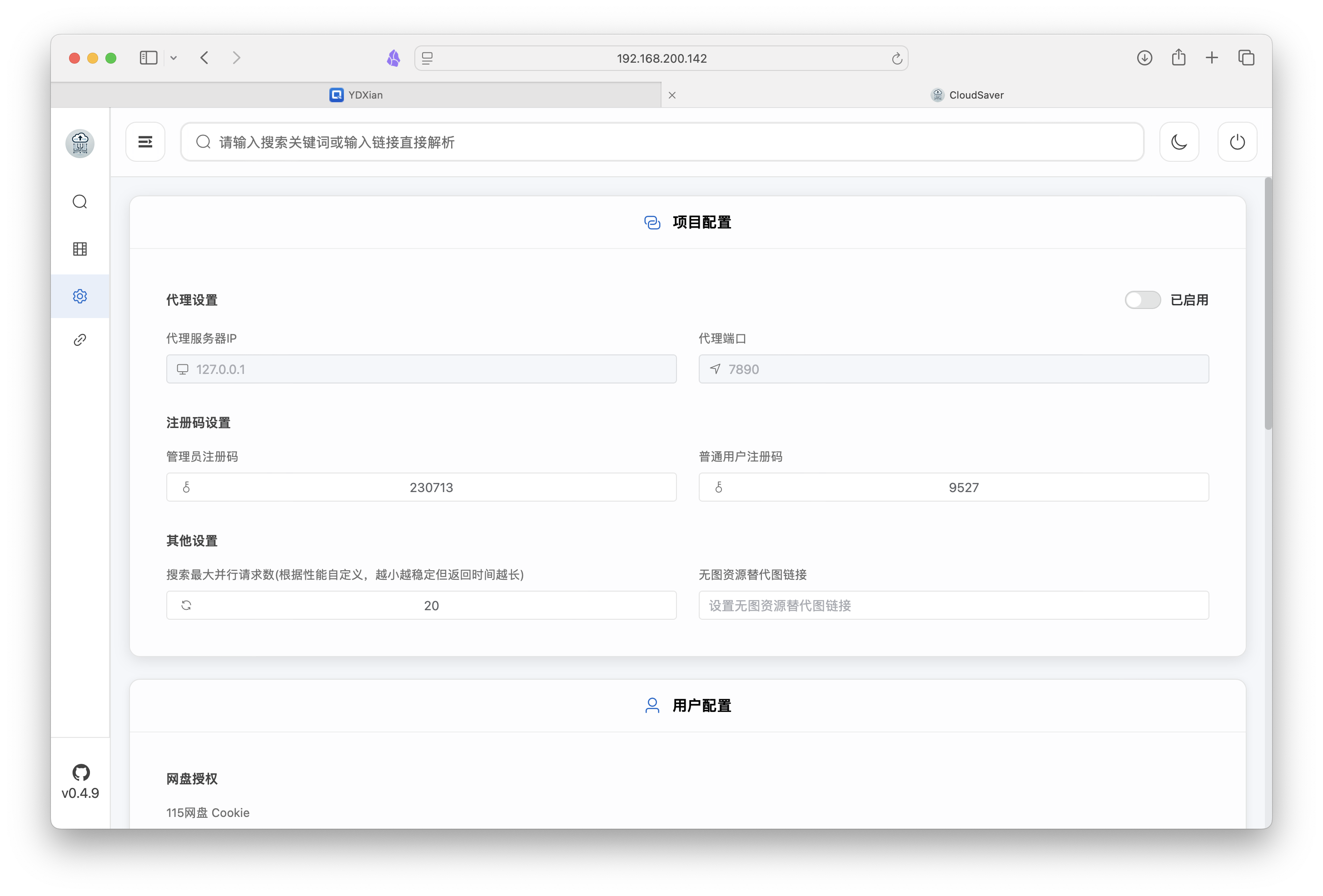The image size is (1323, 896).
Task: Click the v0.4.9 version label
Action: point(80,793)
